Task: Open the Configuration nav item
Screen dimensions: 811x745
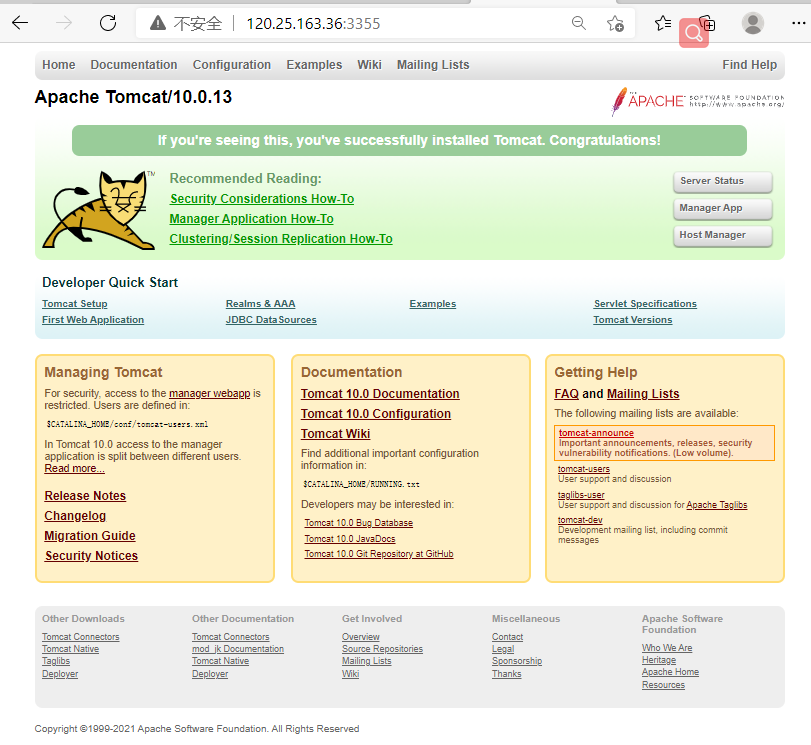Action: tap(232, 65)
